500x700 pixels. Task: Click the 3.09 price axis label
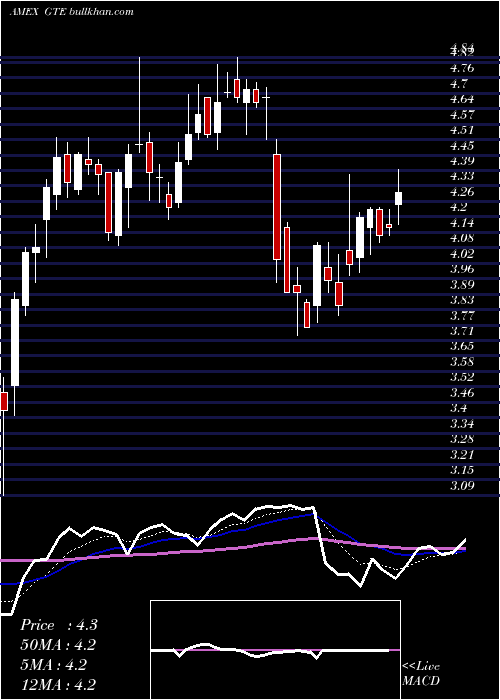coord(464,485)
